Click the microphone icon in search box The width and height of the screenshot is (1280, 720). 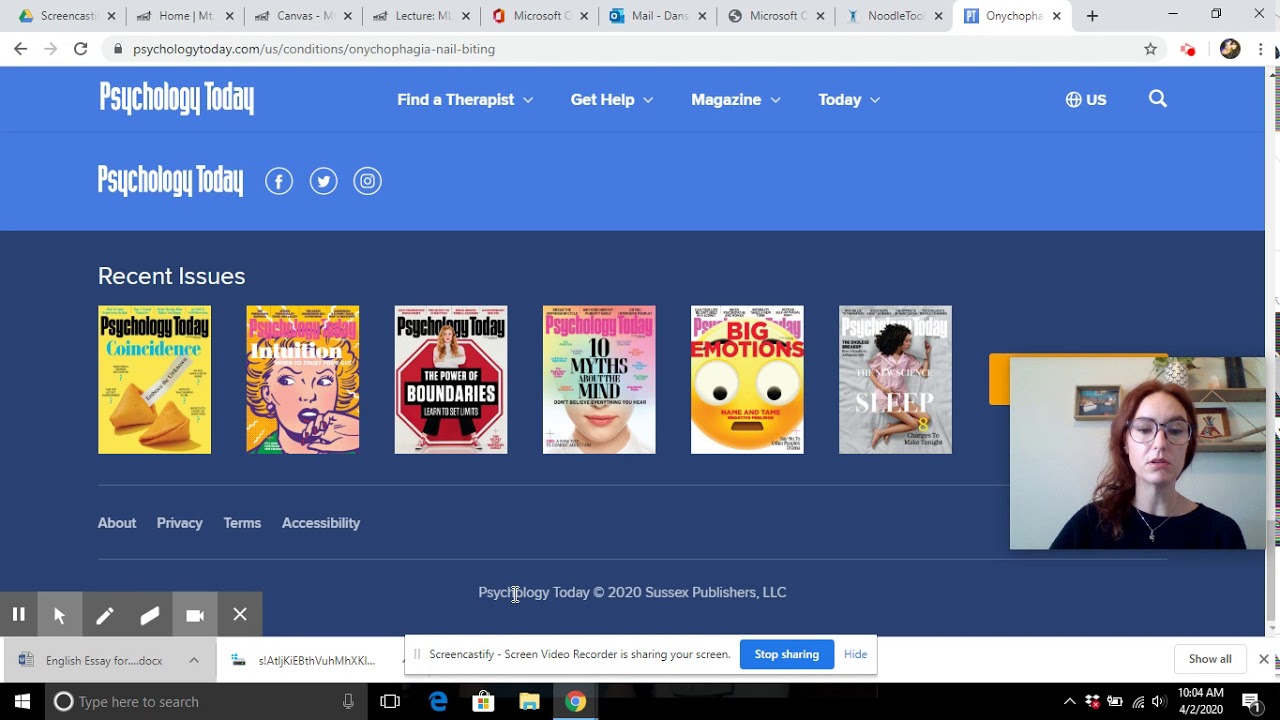pos(348,702)
